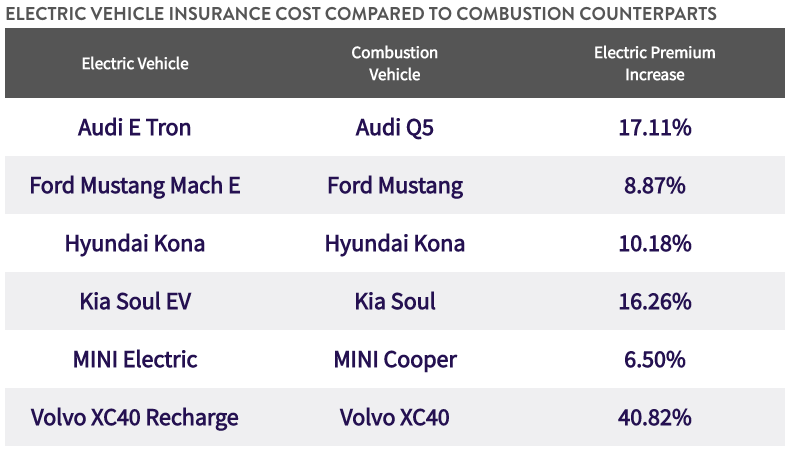Image resolution: width=795 pixels, height=453 pixels.
Task: Click the 40.82% premium value
Action: (655, 418)
